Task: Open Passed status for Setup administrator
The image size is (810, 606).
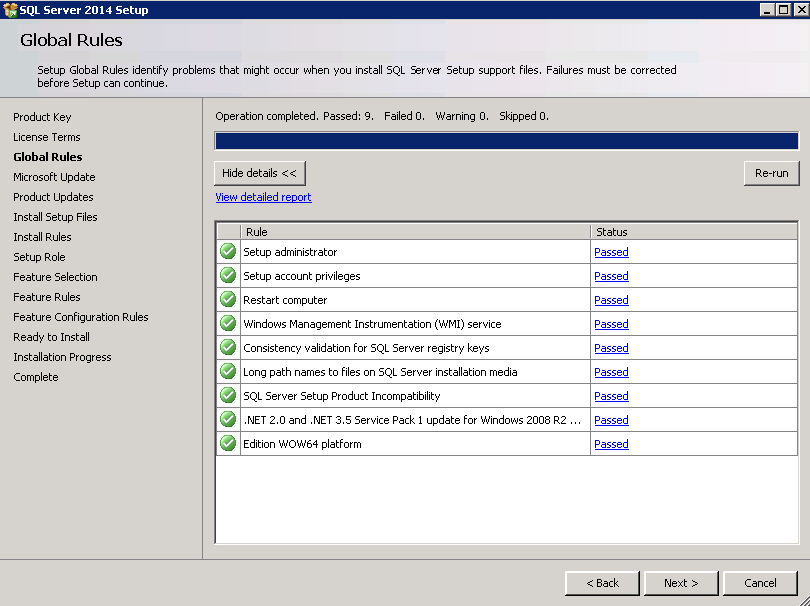Action: click(x=611, y=252)
